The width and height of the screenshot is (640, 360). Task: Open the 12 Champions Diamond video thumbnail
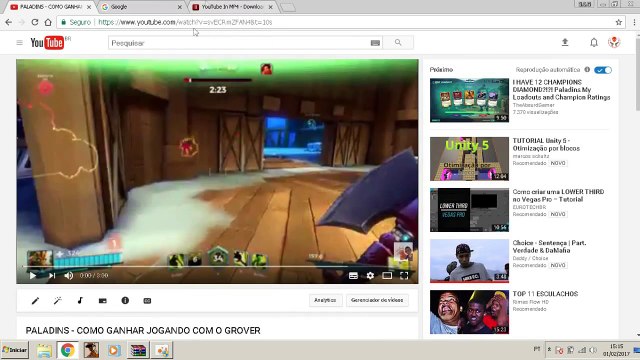(x=469, y=100)
